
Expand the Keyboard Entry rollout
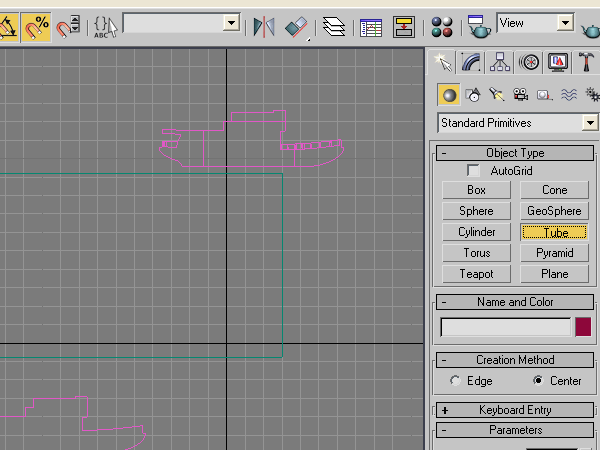pyautogui.click(x=515, y=410)
